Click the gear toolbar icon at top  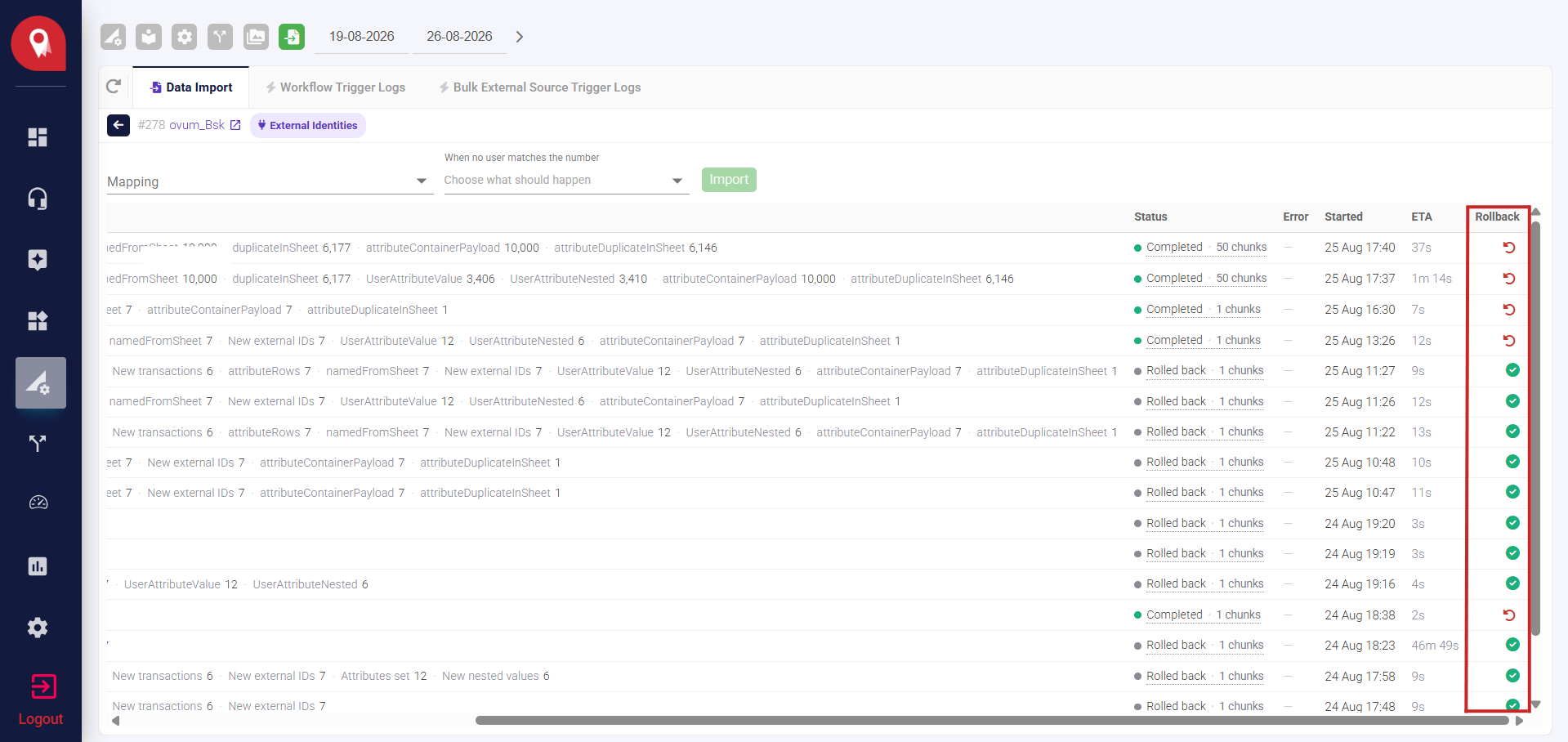tap(185, 37)
